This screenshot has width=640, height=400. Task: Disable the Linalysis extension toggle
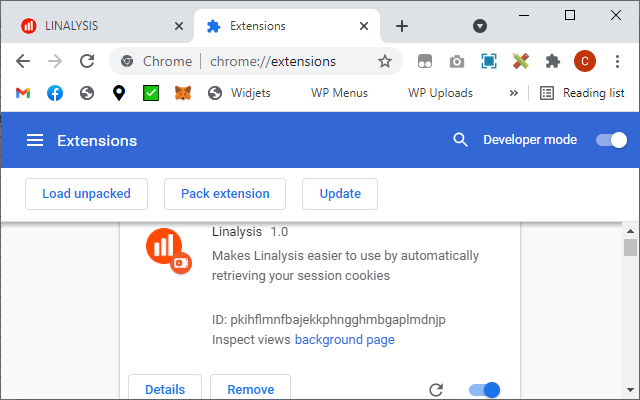tap(484, 390)
